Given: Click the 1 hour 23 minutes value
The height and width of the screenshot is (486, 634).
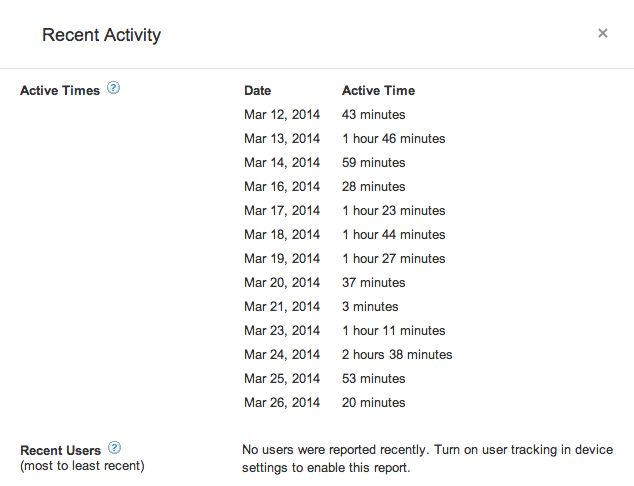Looking at the screenshot, I should coord(393,210).
